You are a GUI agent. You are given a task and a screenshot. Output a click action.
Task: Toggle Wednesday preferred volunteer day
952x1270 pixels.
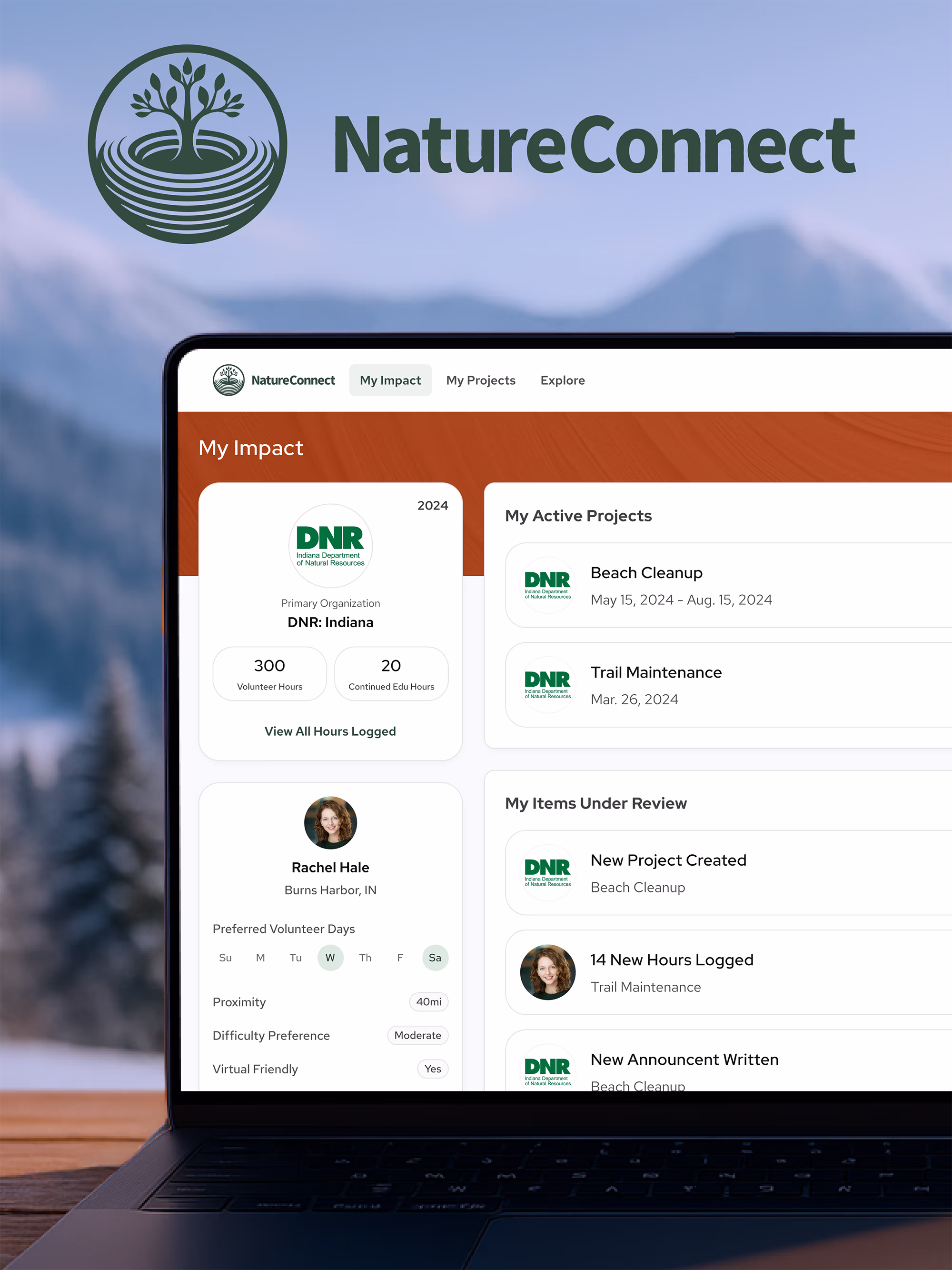(x=330, y=958)
